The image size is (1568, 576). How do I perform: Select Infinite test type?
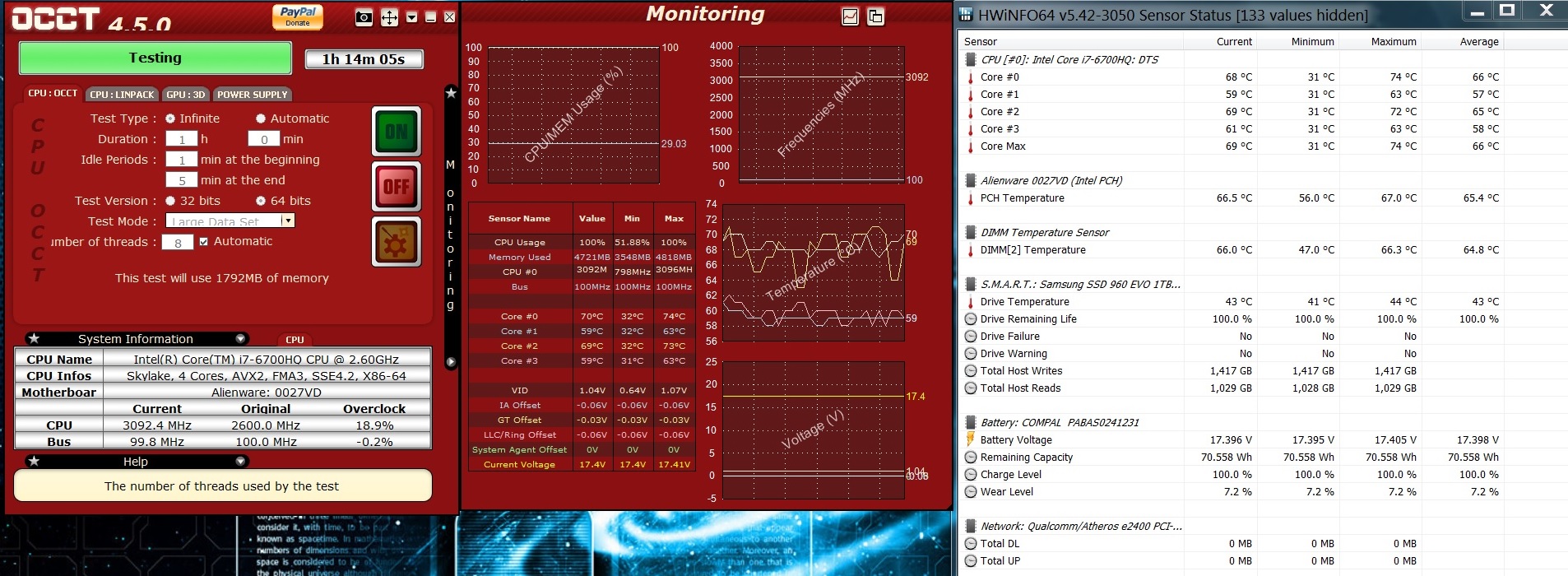[x=170, y=118]
